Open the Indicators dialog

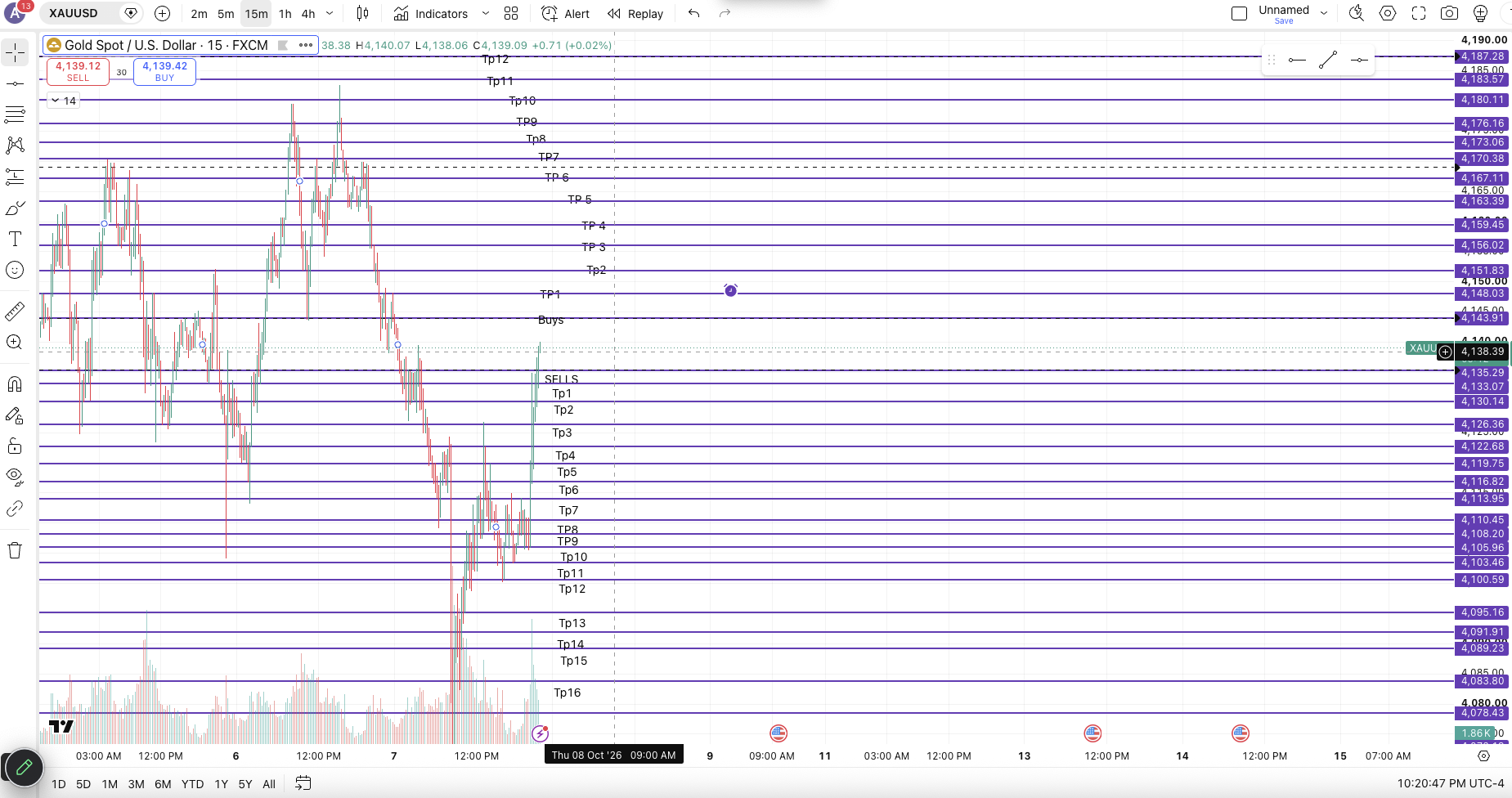(430, 14)
